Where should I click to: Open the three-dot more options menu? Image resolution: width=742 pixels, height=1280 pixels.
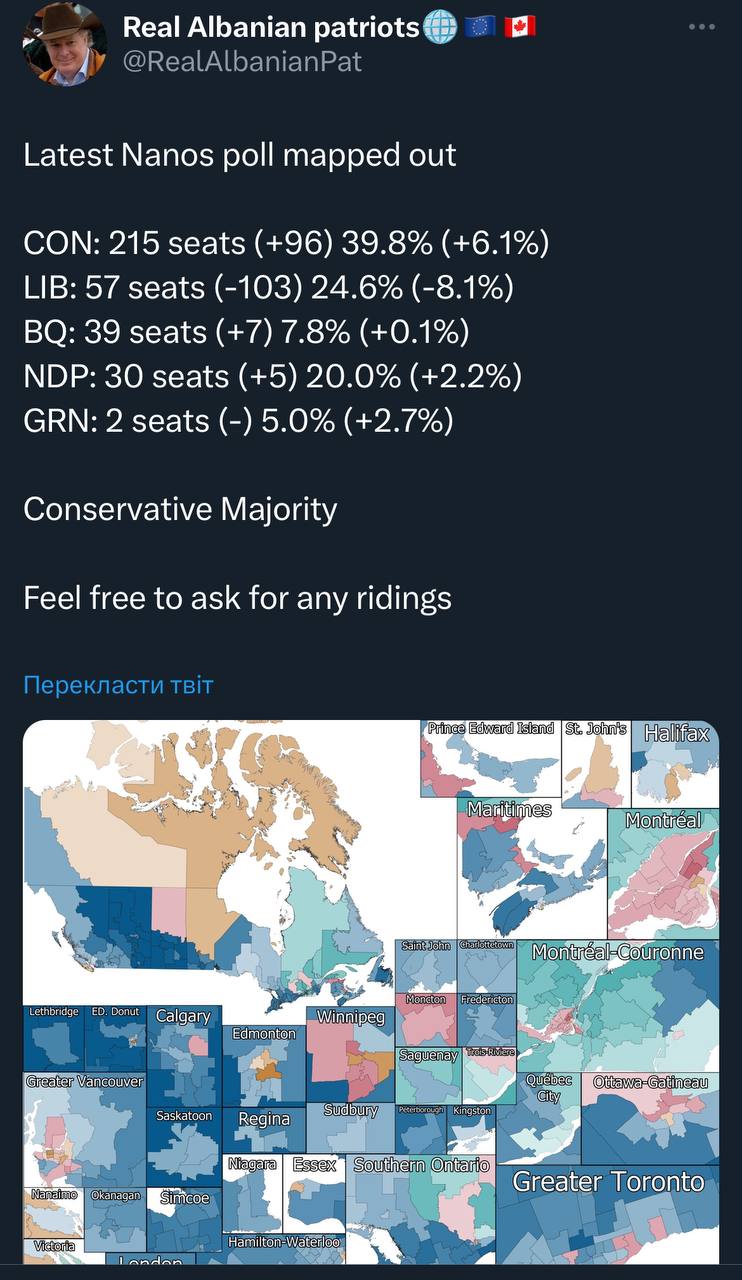702,27
